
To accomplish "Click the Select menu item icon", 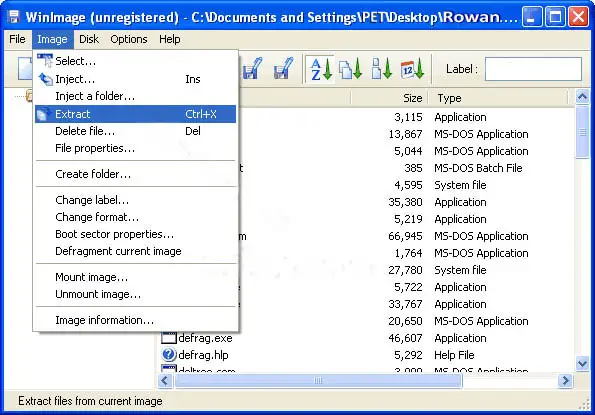I will tap(45, 61).
